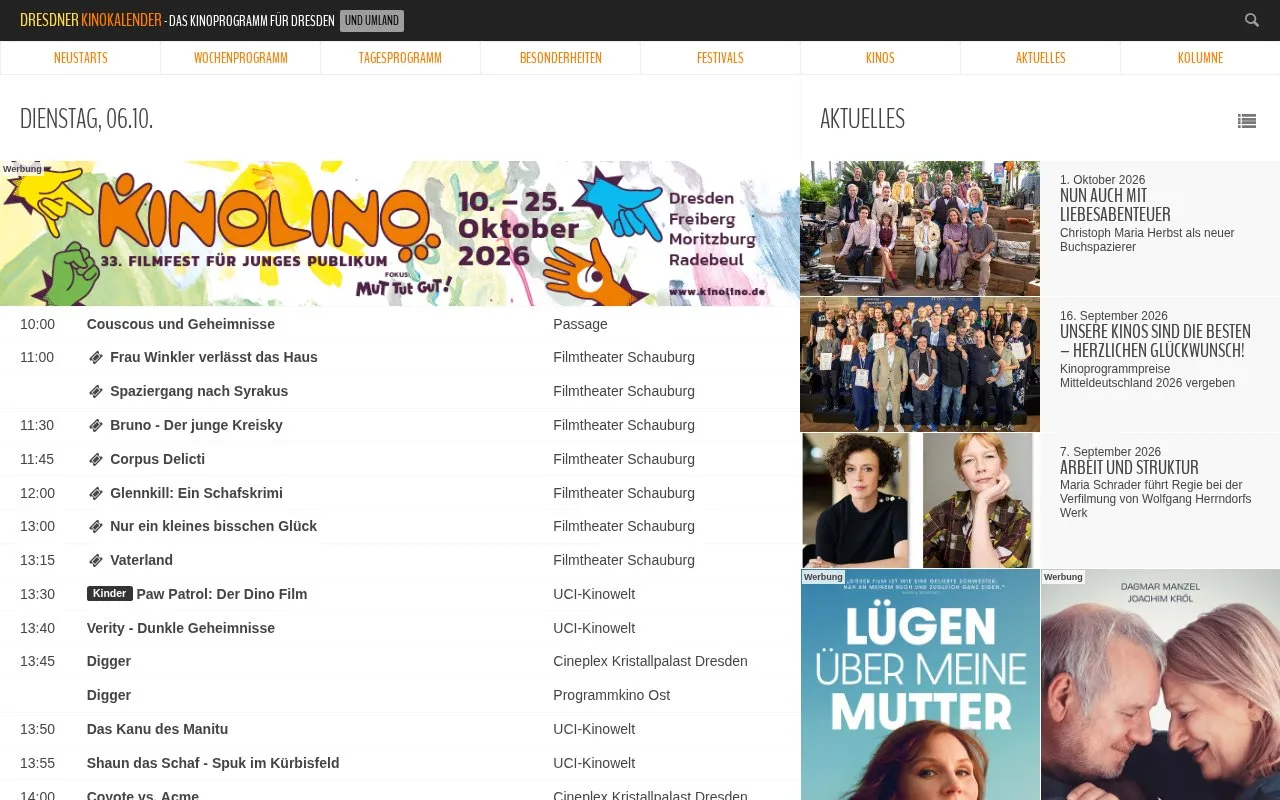Open the Dagmar Manzel Joachim Król poster ad
Viewport: 1280px width, 800px height.
[x=1160, y=685]
